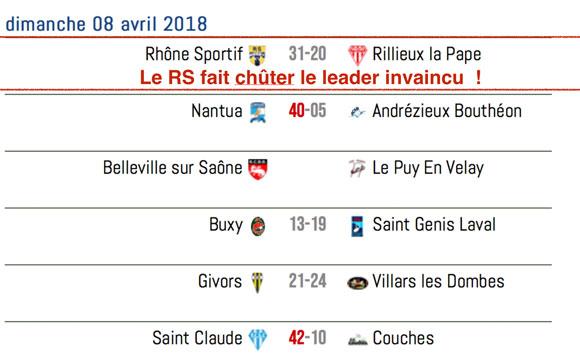Screen dimensions: 580x364
Task: Open the Nantua team crest
Action: point(257,112)
